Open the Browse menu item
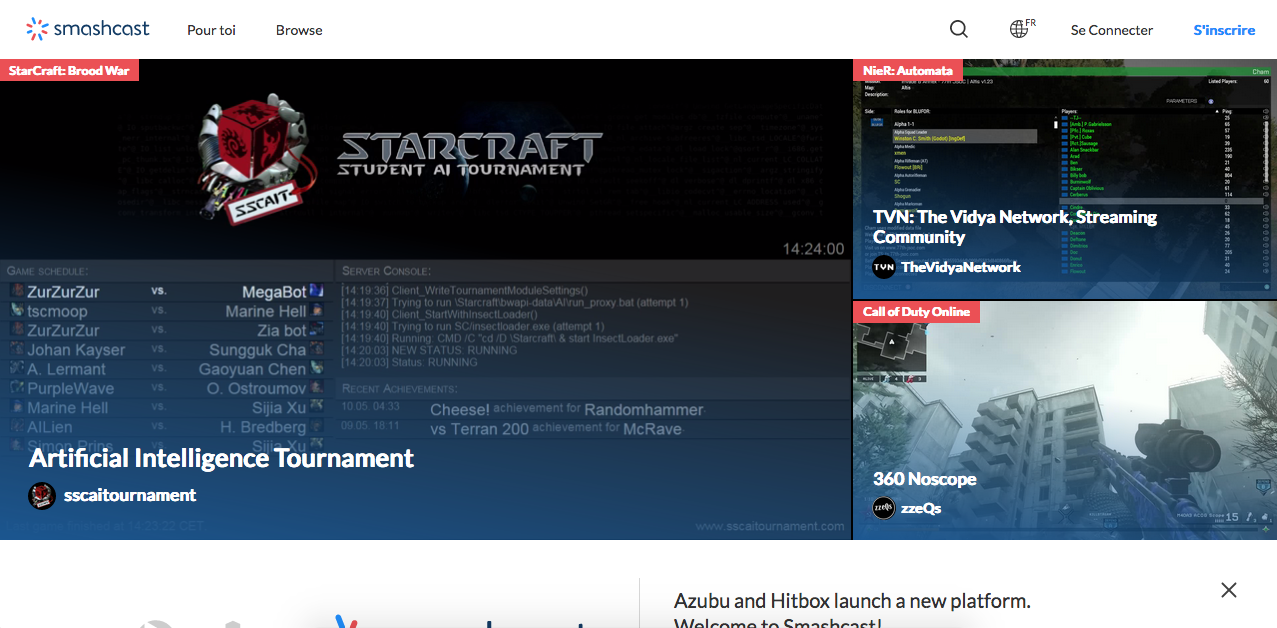Viewport: 1277px width, 628px height. click(x=299, y=30)
